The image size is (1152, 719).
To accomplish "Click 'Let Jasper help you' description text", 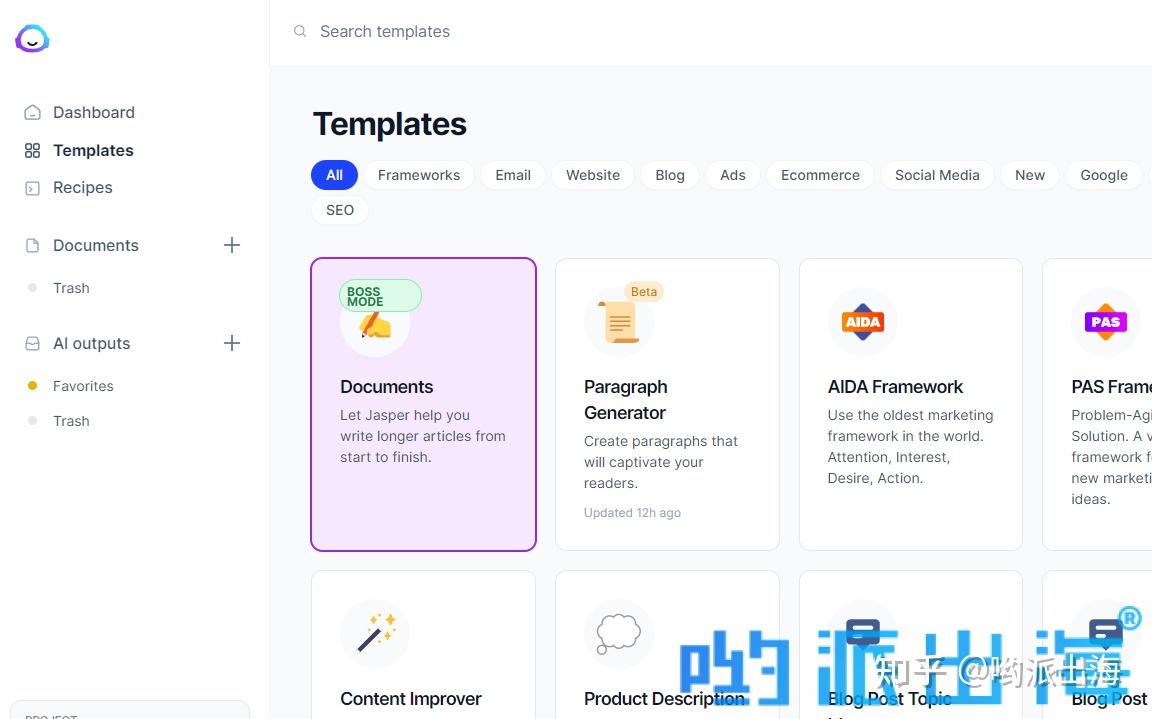I will (x=422, y=436).
